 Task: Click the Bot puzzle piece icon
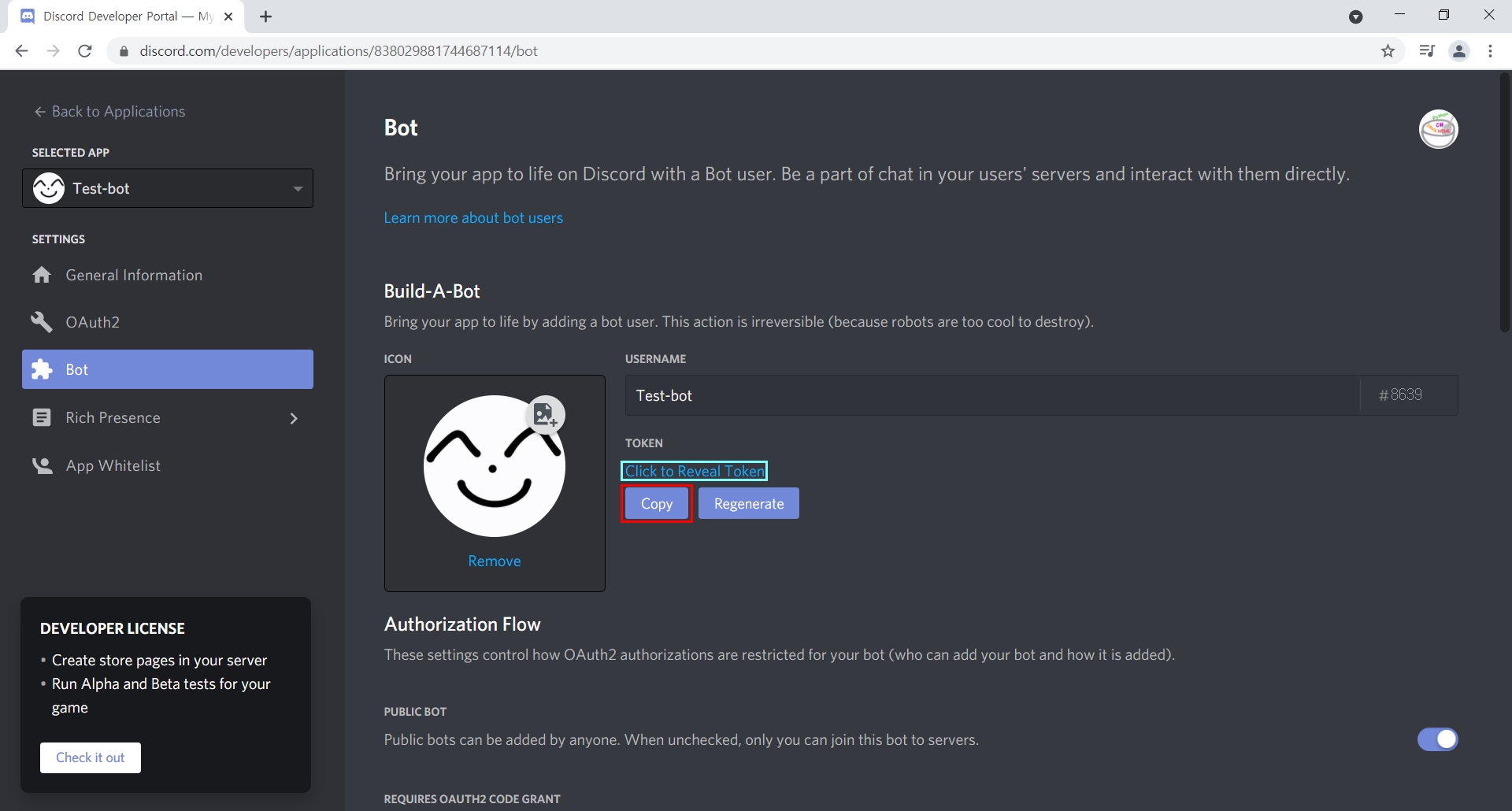pyautogui.click(x=42, y=369)
